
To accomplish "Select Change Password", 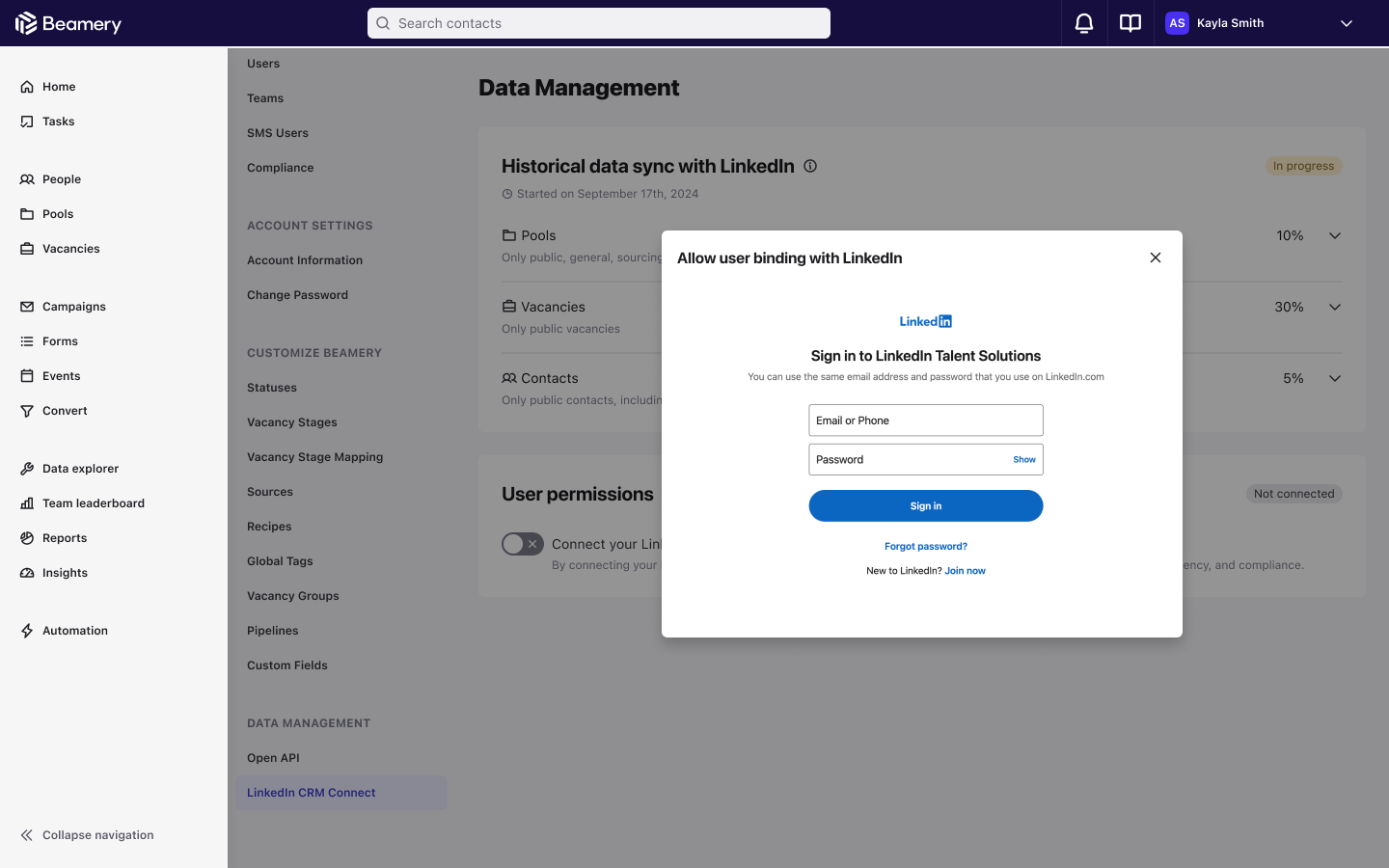I will tap(297, 295).
